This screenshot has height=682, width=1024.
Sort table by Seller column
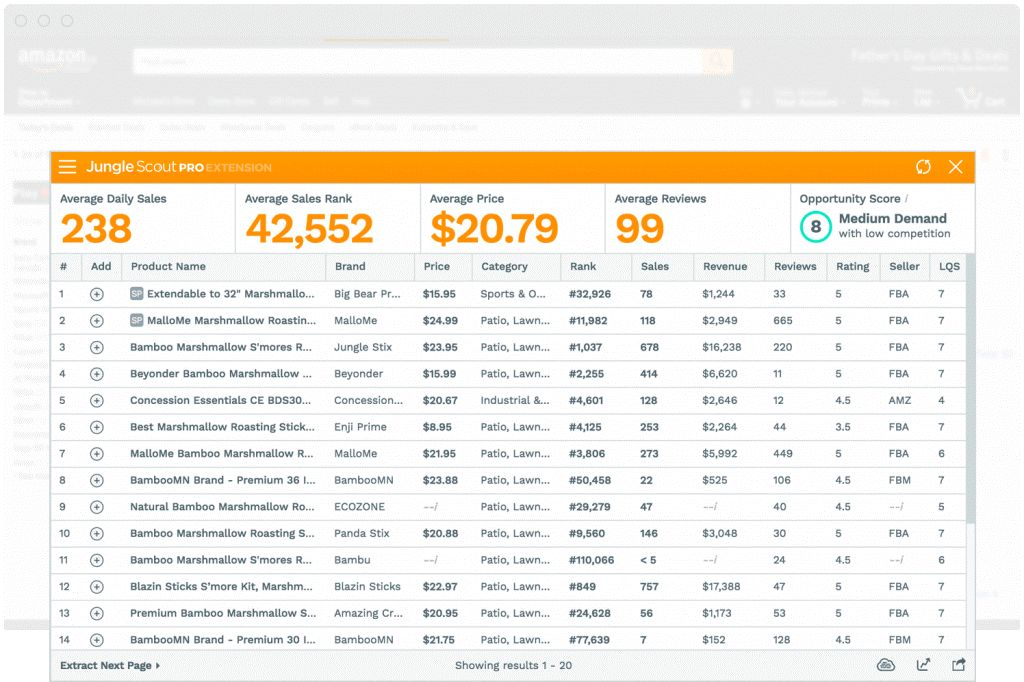pos(904,267)
